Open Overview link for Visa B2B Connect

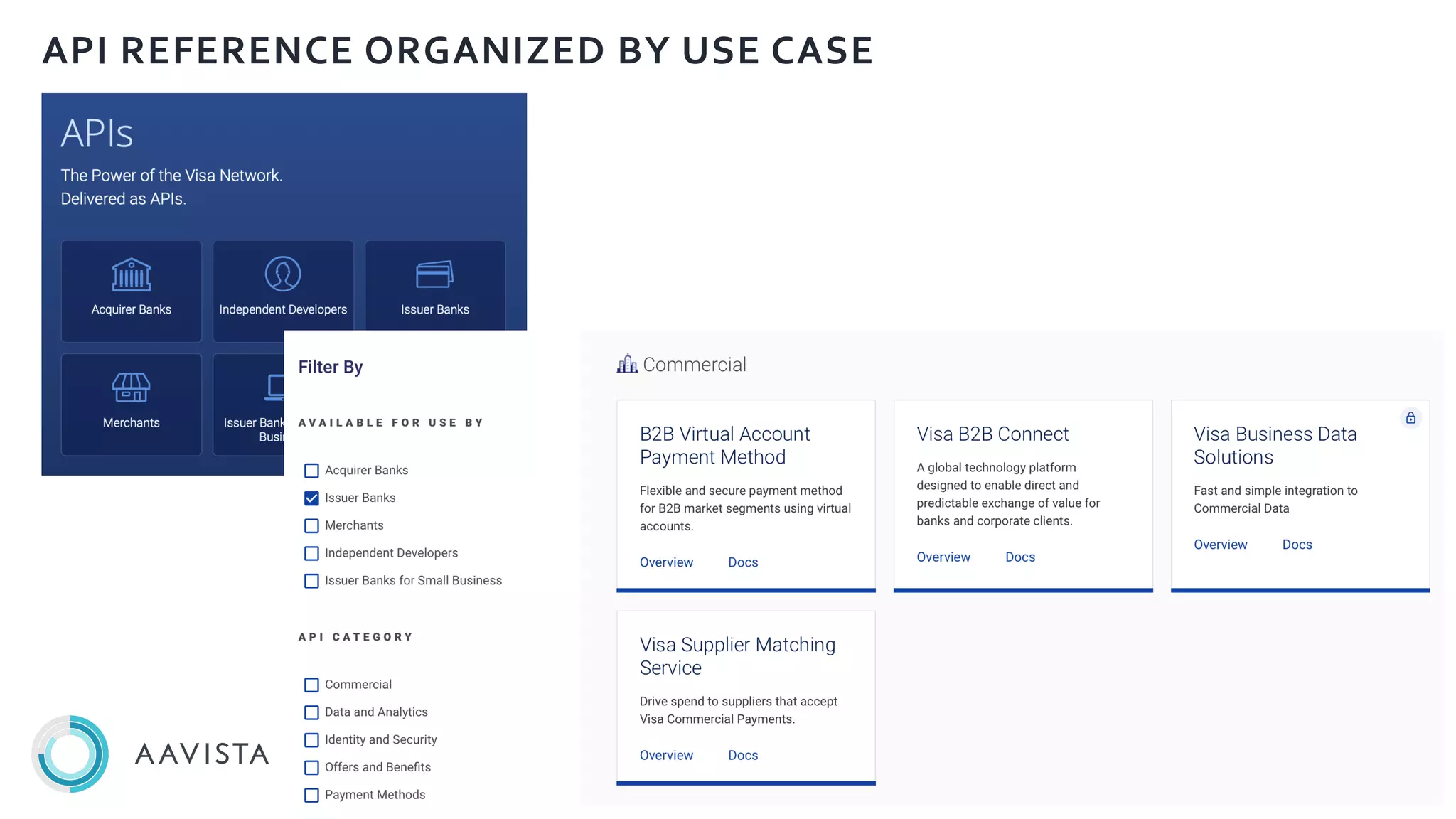point(943,557)
